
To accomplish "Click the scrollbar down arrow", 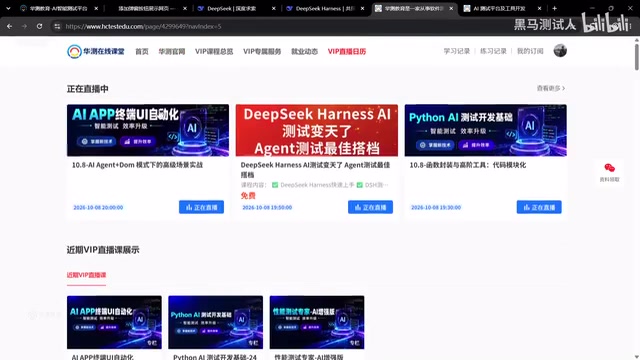I will click(x=636, y=357).
